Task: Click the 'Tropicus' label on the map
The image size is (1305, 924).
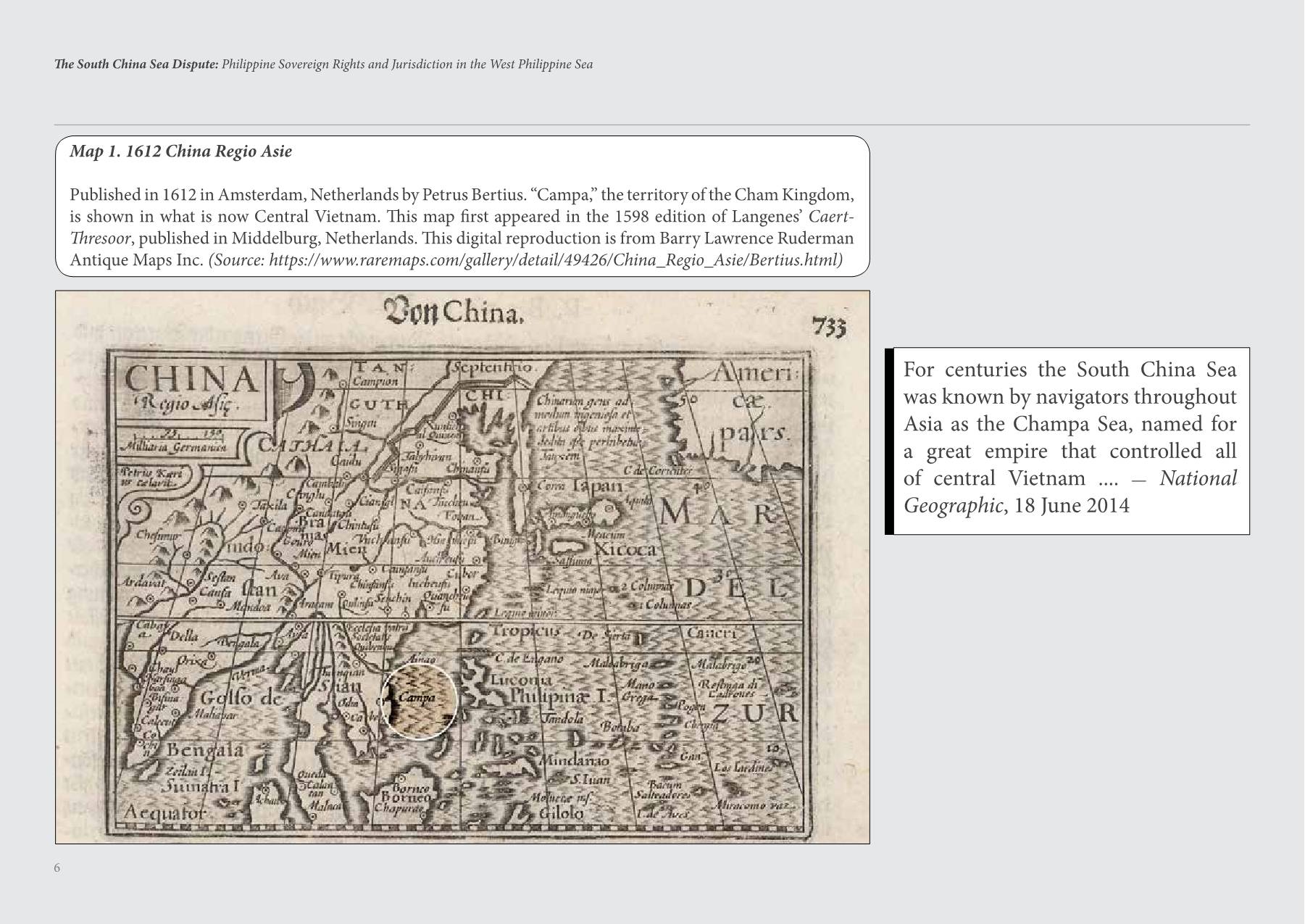Action: pos(526,631)
